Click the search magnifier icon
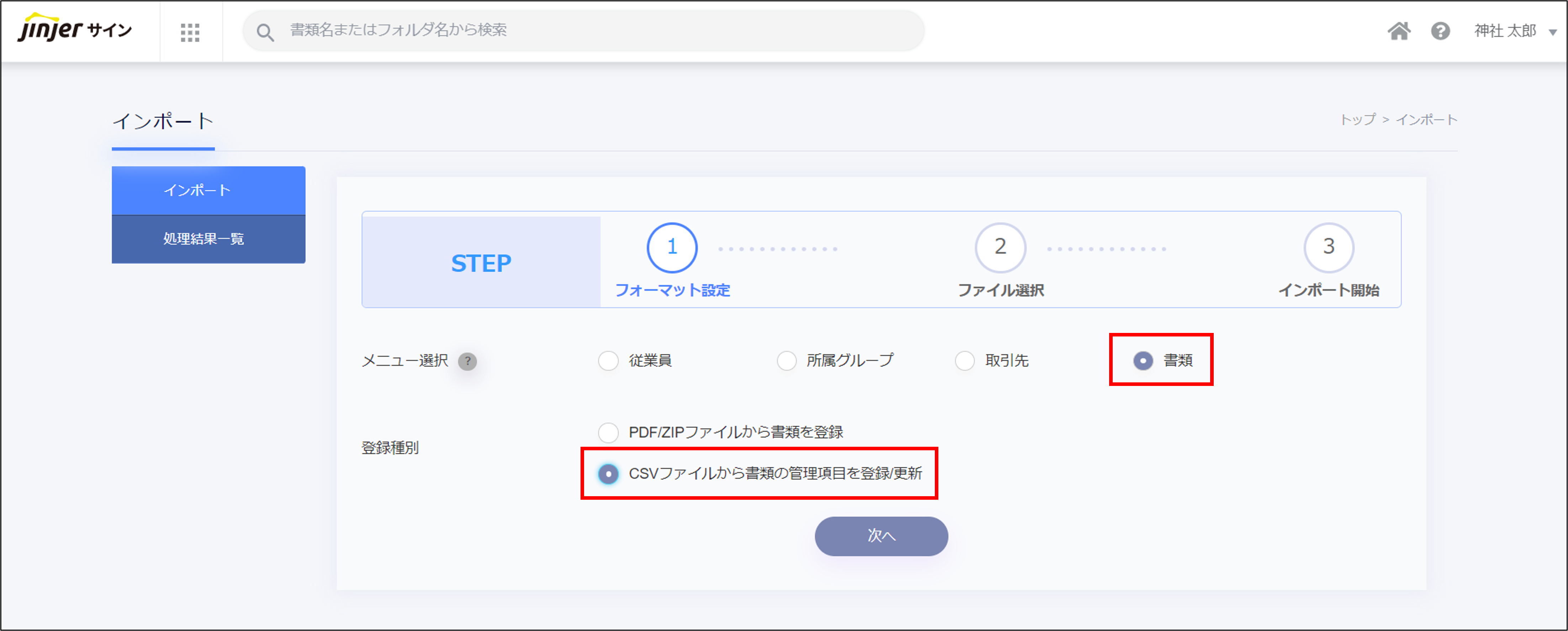1568x631 pixels. (x=265, y=32)
